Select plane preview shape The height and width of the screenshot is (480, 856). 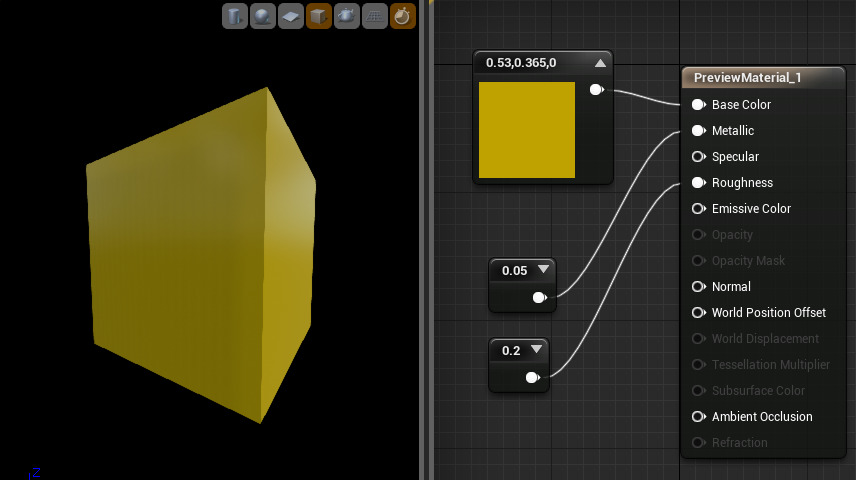290,16
